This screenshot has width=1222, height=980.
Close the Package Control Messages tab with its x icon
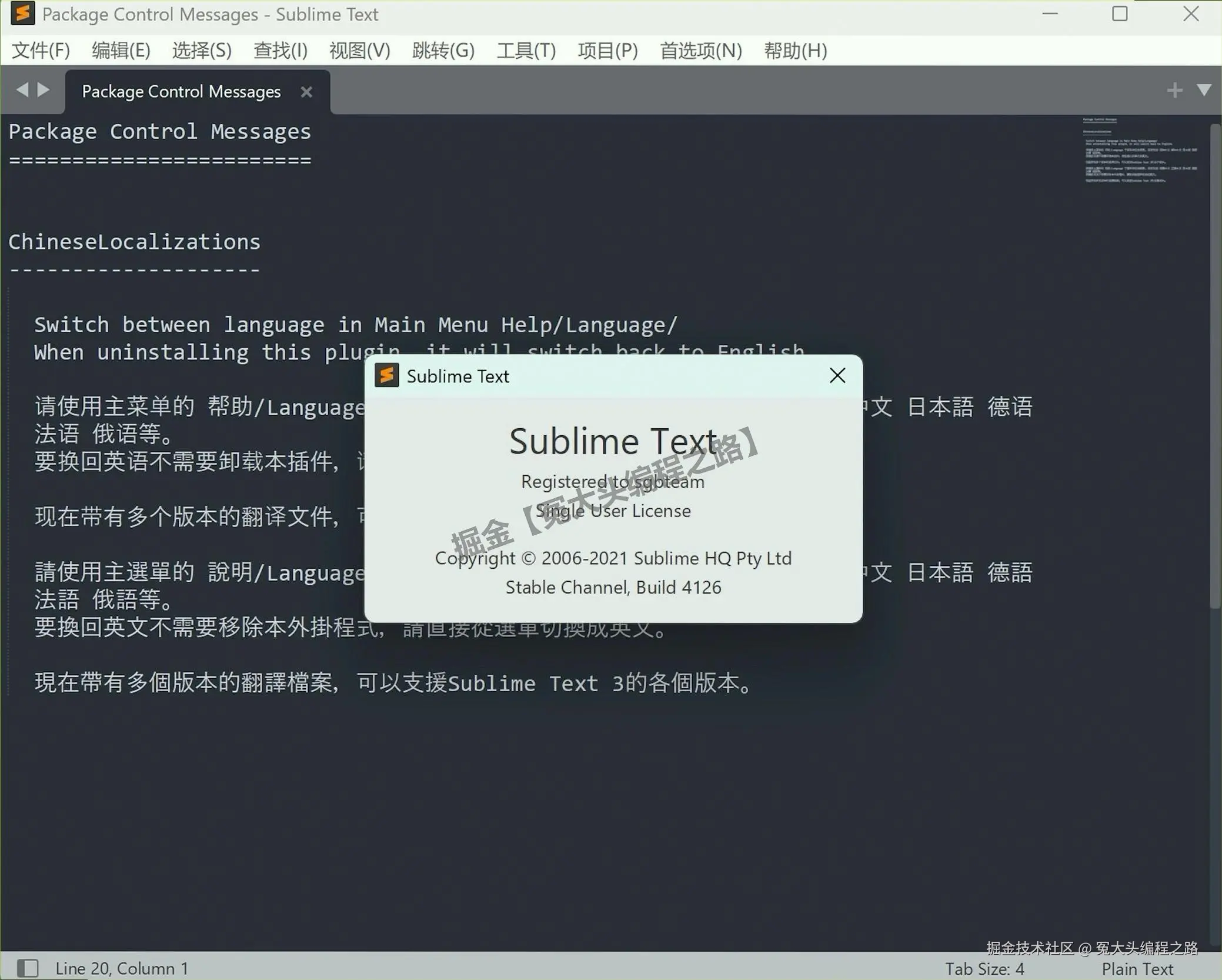(306, 91)
